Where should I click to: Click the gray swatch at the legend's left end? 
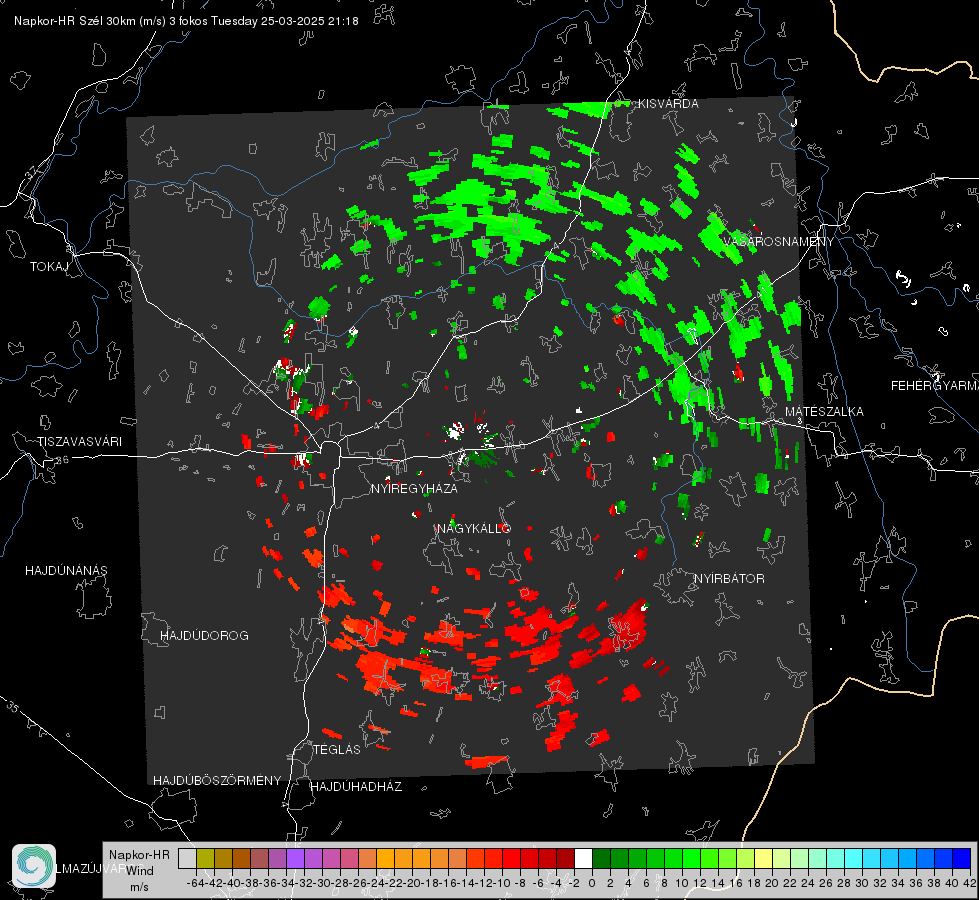(x=187, y=858)
